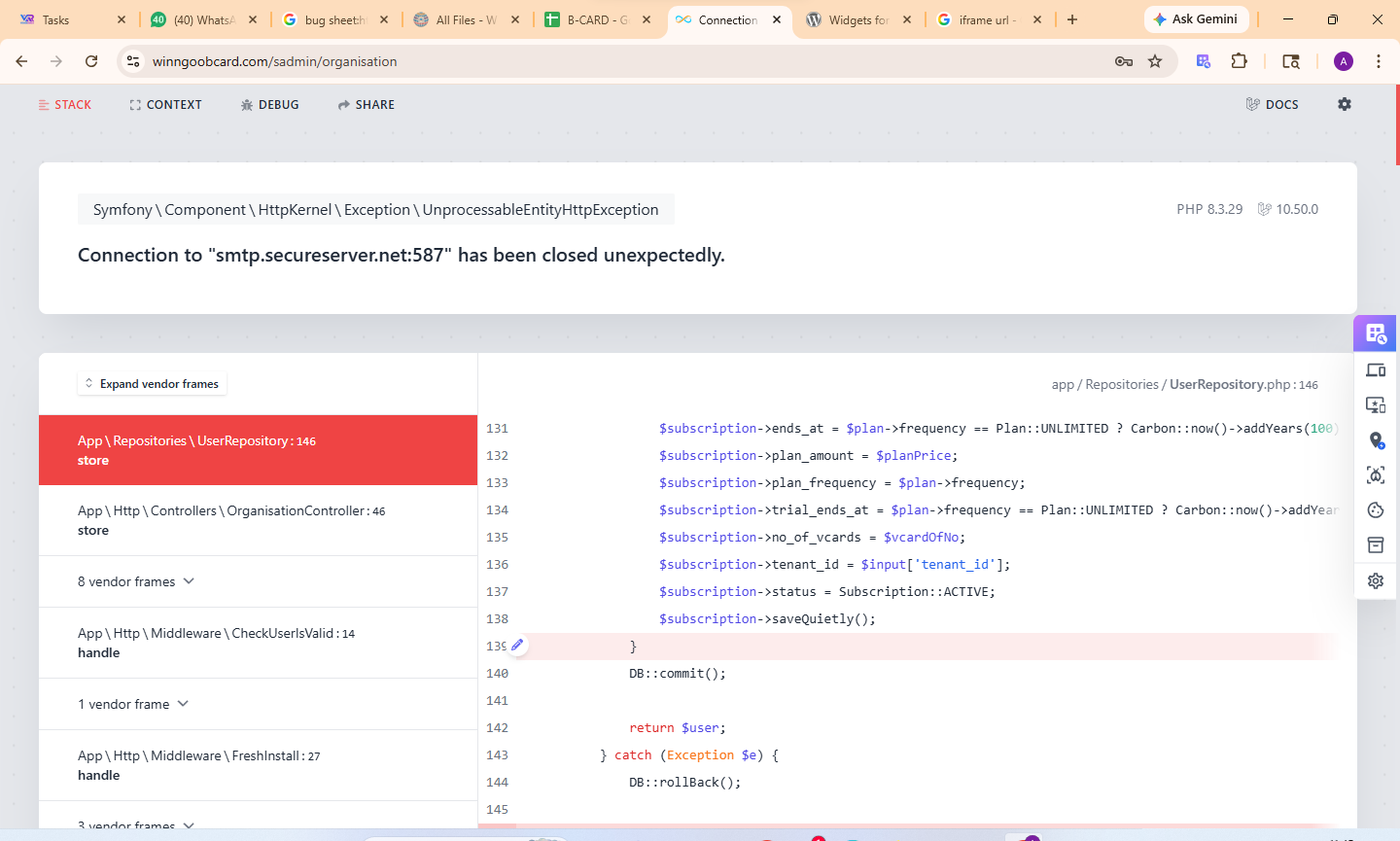Click the smtp connection error message
Screen dimensions: 1400x841
[x=402, y=255]
